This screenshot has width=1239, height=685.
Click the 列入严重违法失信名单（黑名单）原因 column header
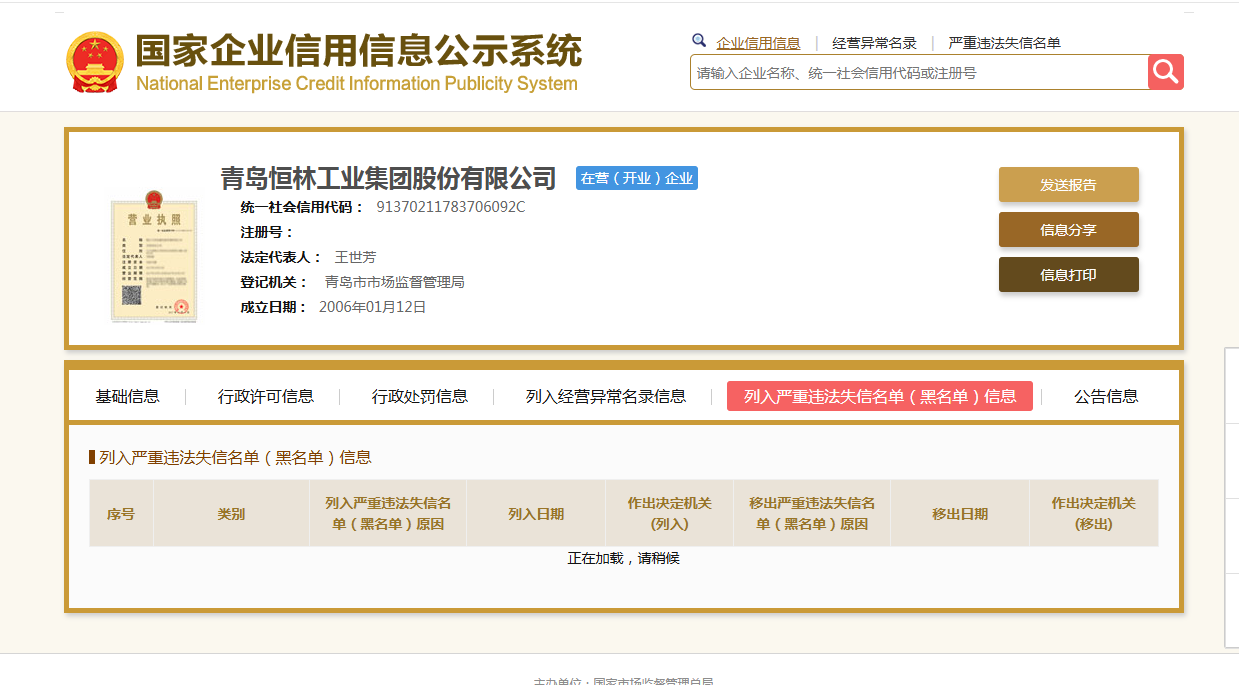(388, 513)
